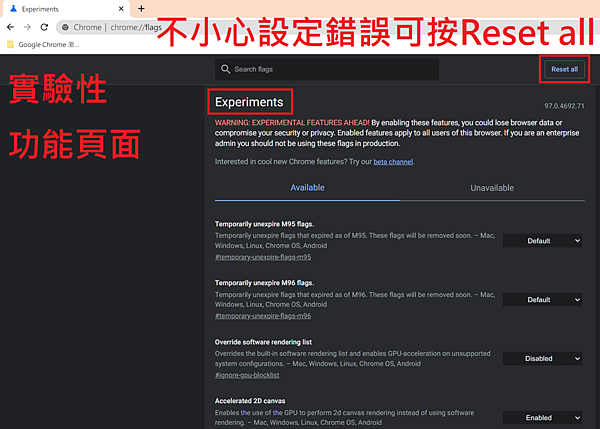Click the 'Temporarily unexpire M95 flags.' title

click(264, 224)
